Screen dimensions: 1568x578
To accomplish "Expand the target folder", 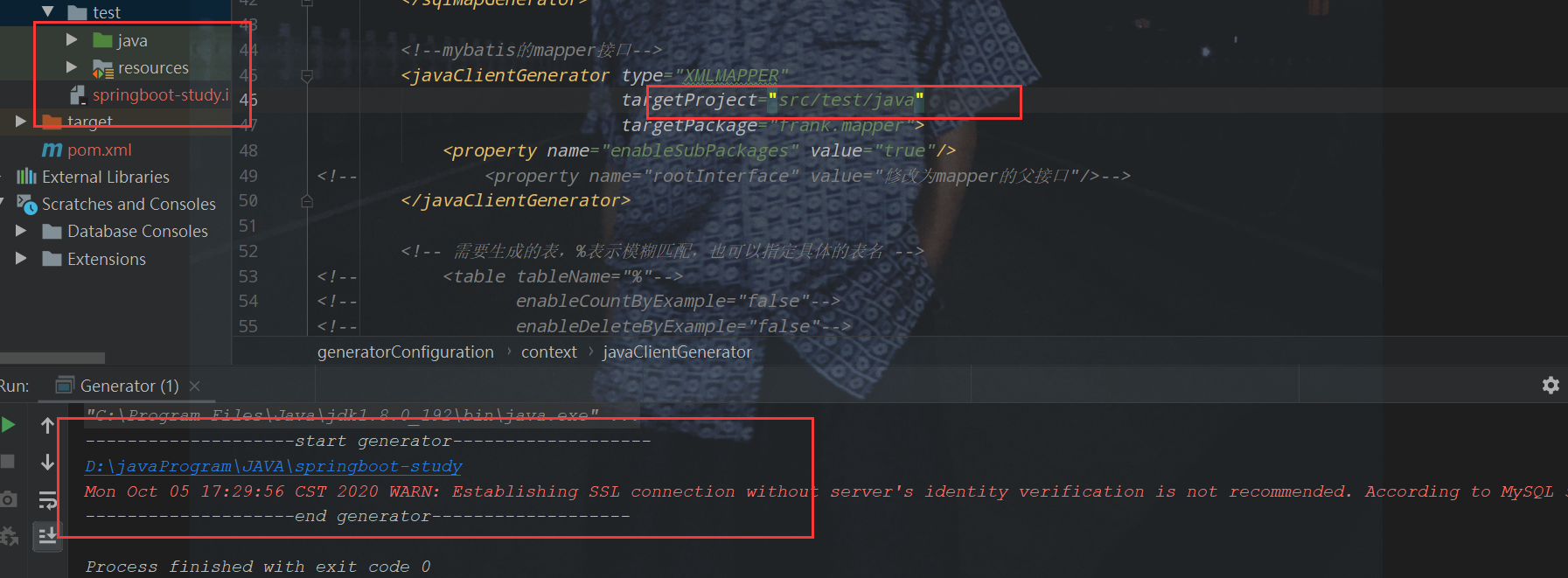I will (x=21, y=121).
